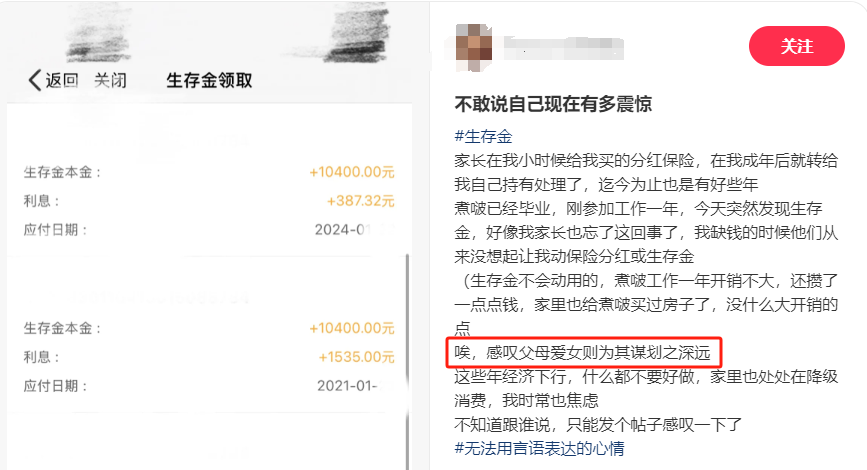Select the +387.32元 interest amount

pyautogui.click(x=361, y=201)
